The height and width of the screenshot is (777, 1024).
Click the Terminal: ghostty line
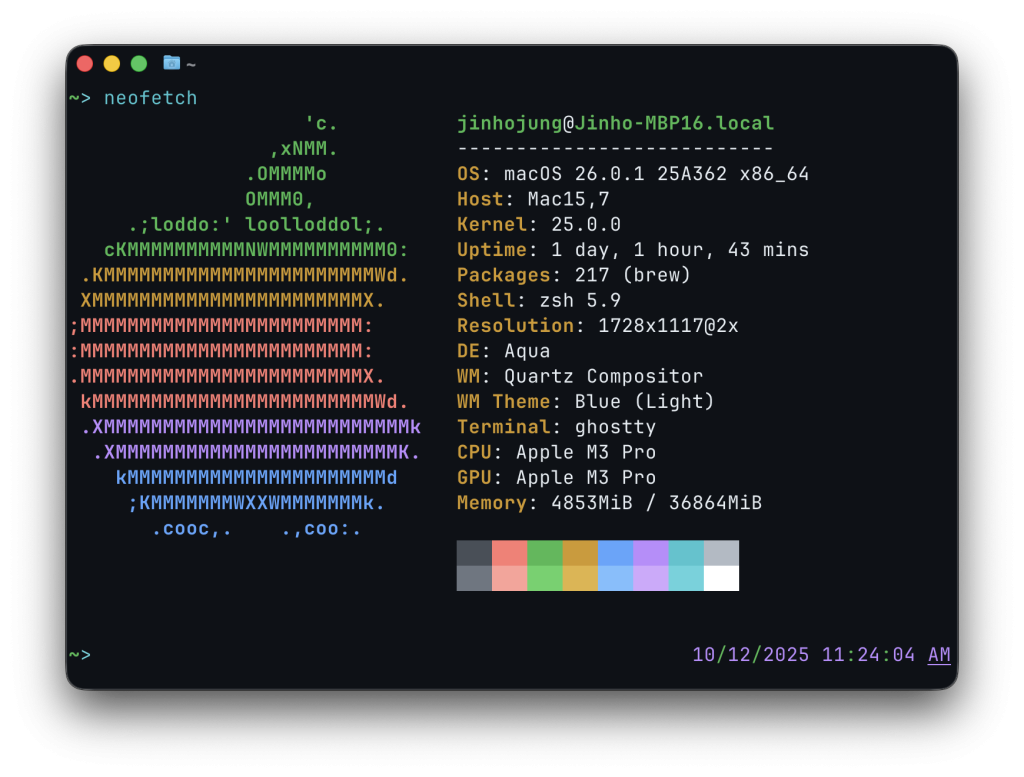click(556, 427)
